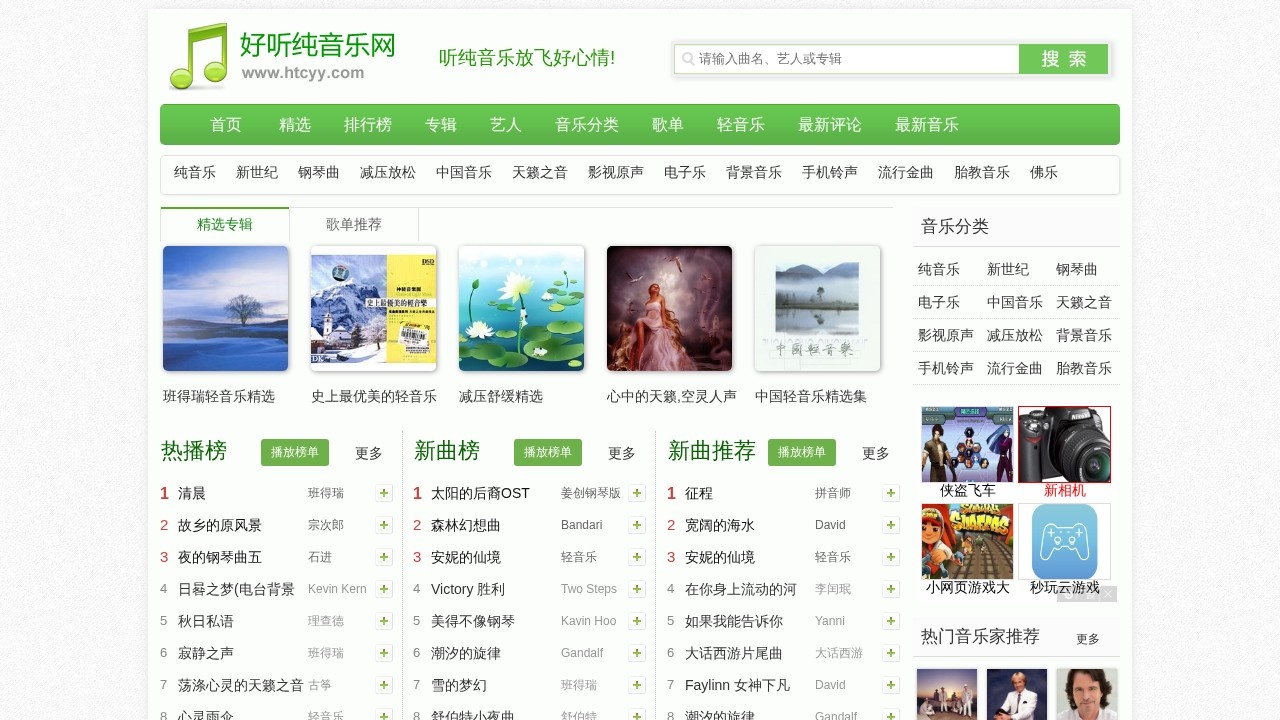Open the 更多 link of 新曲榜

(621, 452)
